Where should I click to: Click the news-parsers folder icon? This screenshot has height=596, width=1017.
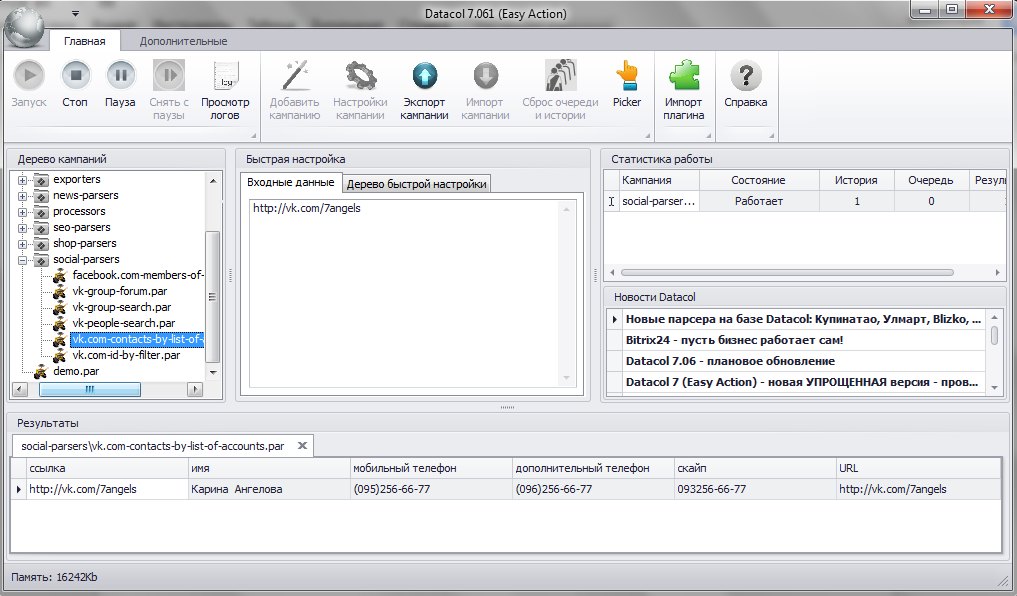pyautogui.click(x=42, y=196)
